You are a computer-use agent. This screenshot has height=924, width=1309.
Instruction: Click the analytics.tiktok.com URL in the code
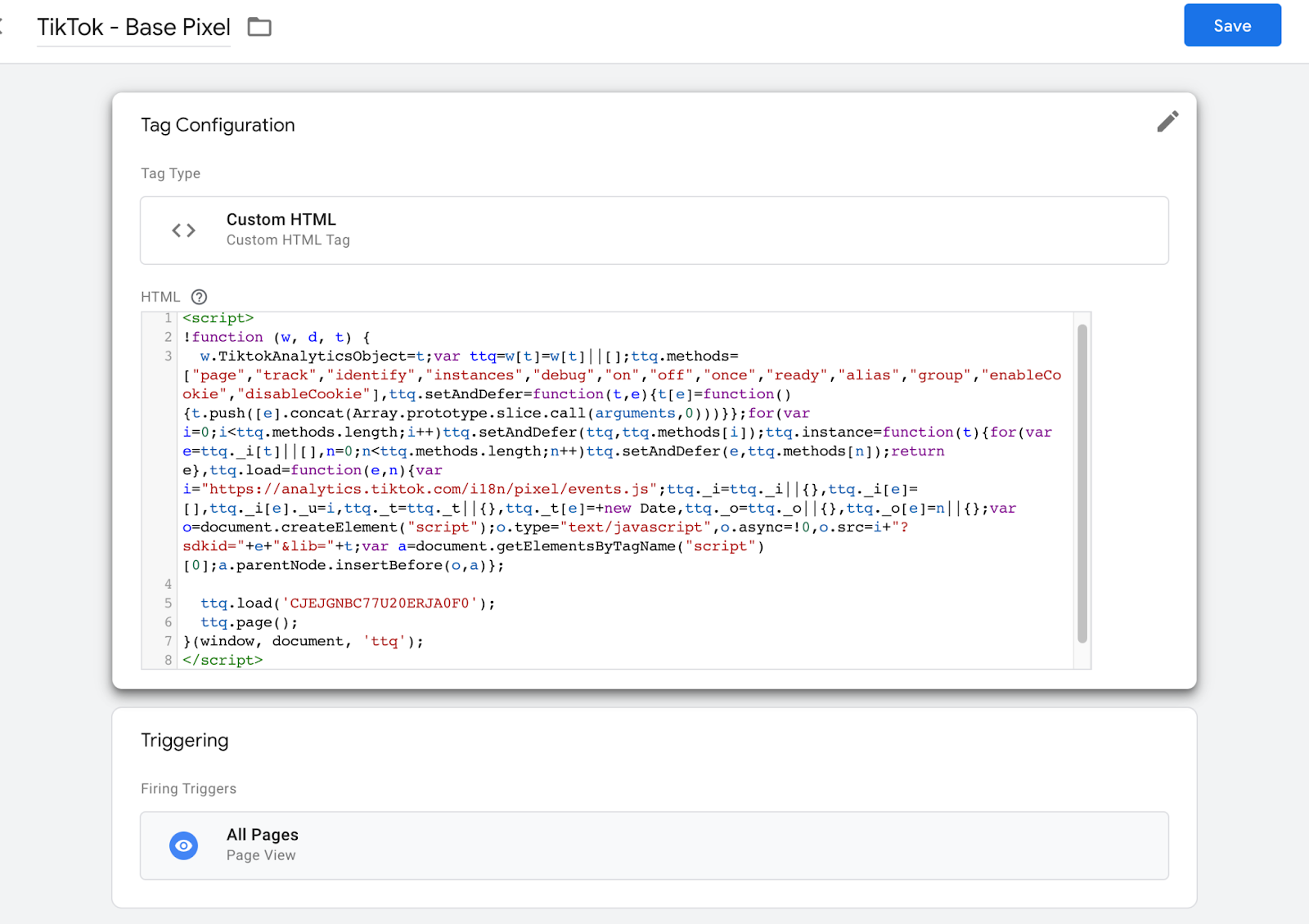pos(430,489)
